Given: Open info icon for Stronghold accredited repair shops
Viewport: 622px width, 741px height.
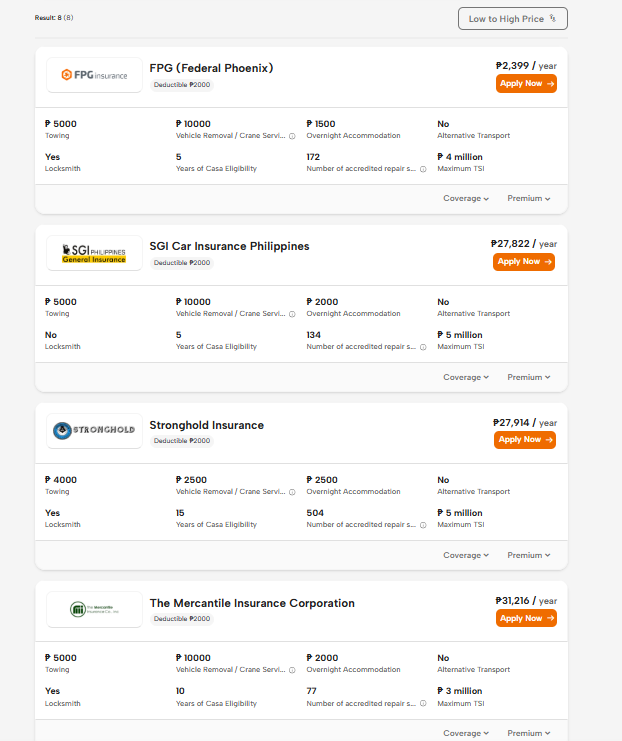Looking at the screenshot, I should 423,525.
